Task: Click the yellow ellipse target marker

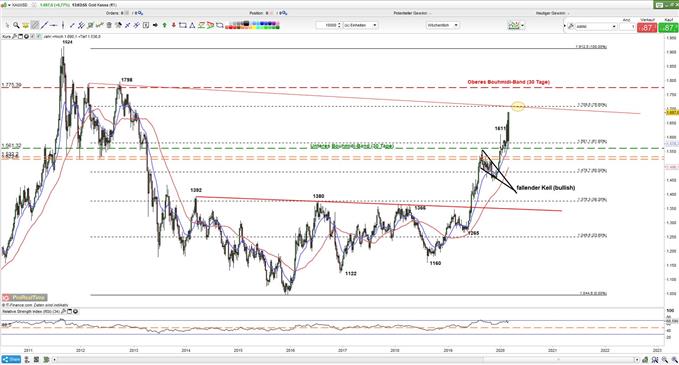Action: 518,106
